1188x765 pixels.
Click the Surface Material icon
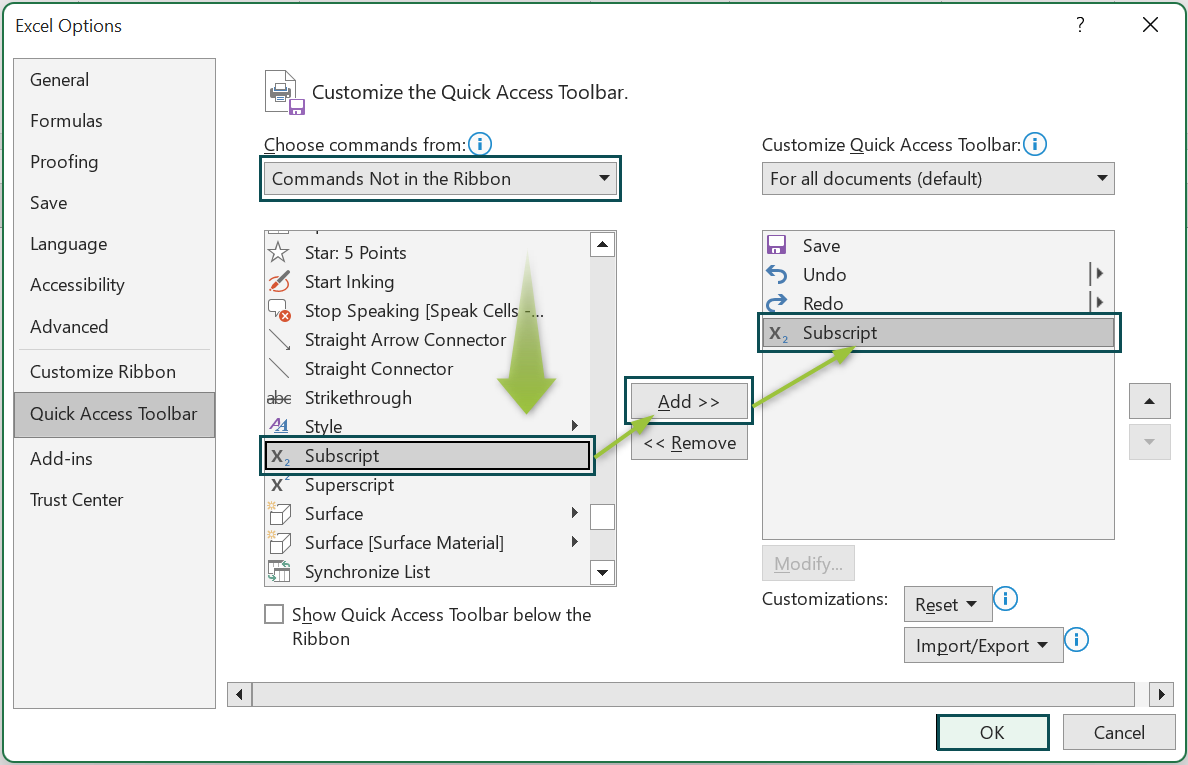click(279, 542)
